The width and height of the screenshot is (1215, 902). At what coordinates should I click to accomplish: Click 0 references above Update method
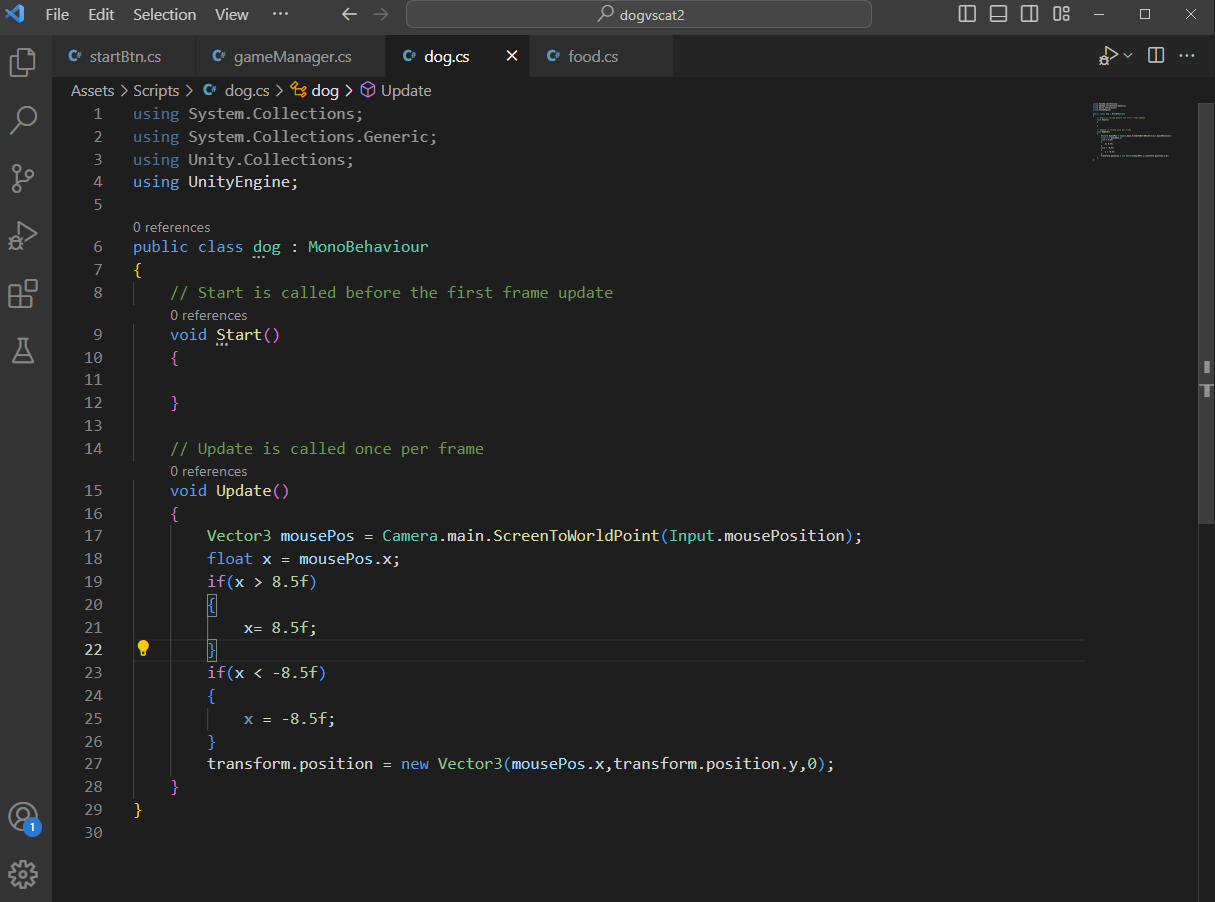pos(209,471)
